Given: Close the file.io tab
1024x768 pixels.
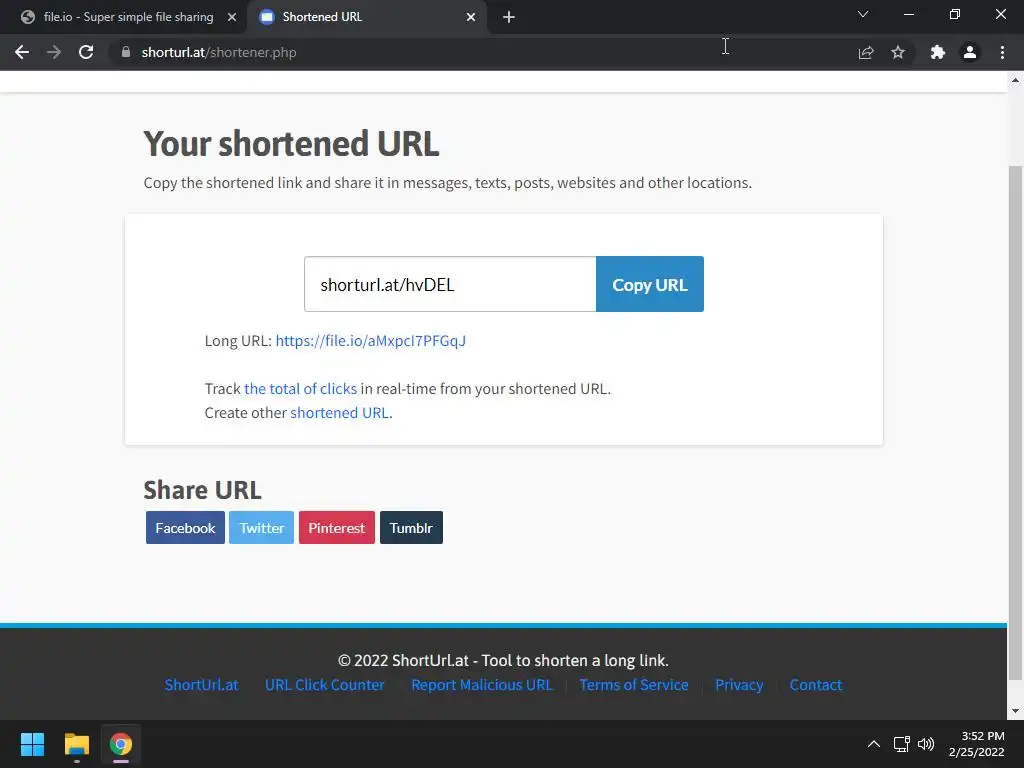Looking at the screenshot, I should 232,17.
